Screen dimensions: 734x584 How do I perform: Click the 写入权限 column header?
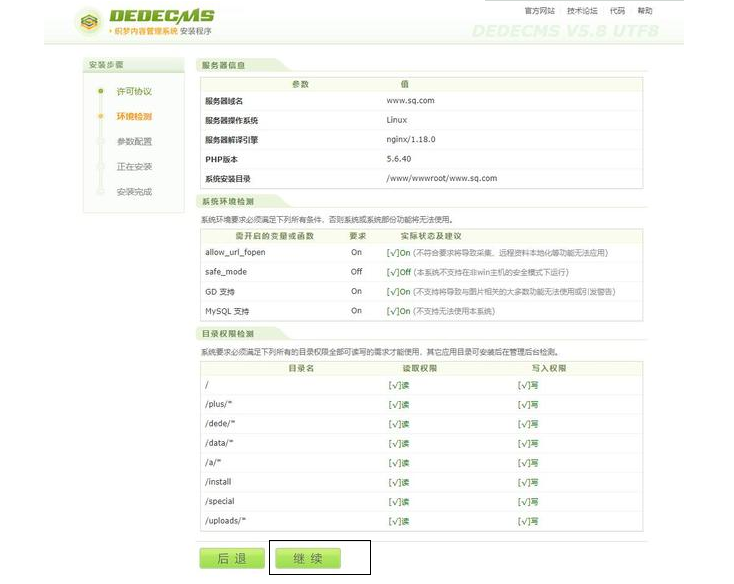549,369
